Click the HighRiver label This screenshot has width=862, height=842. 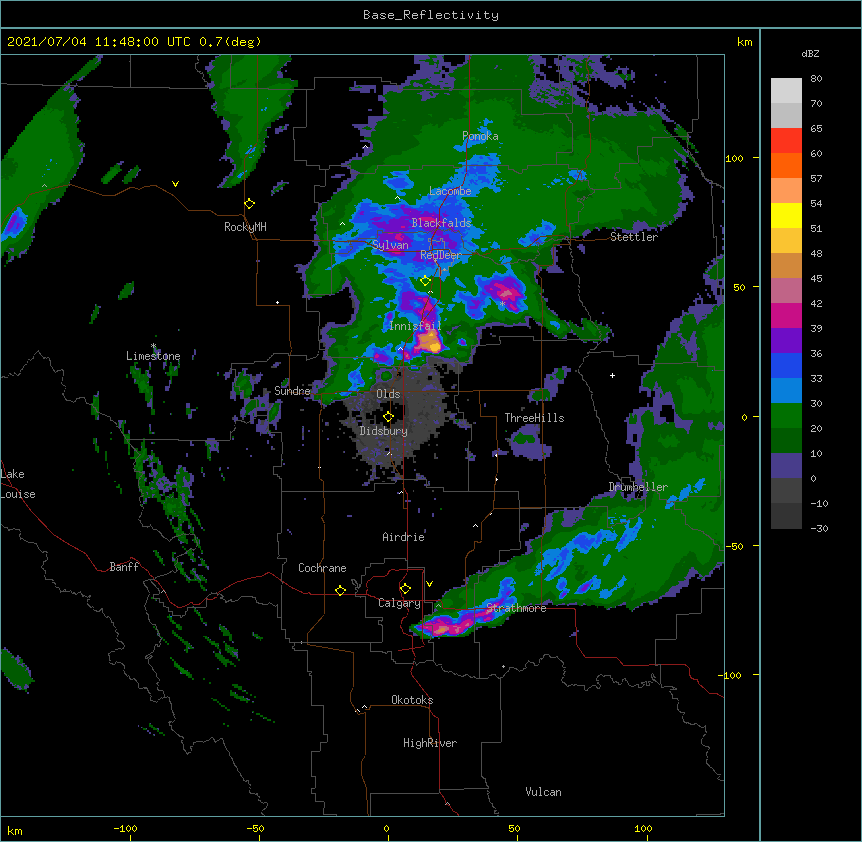430,743
